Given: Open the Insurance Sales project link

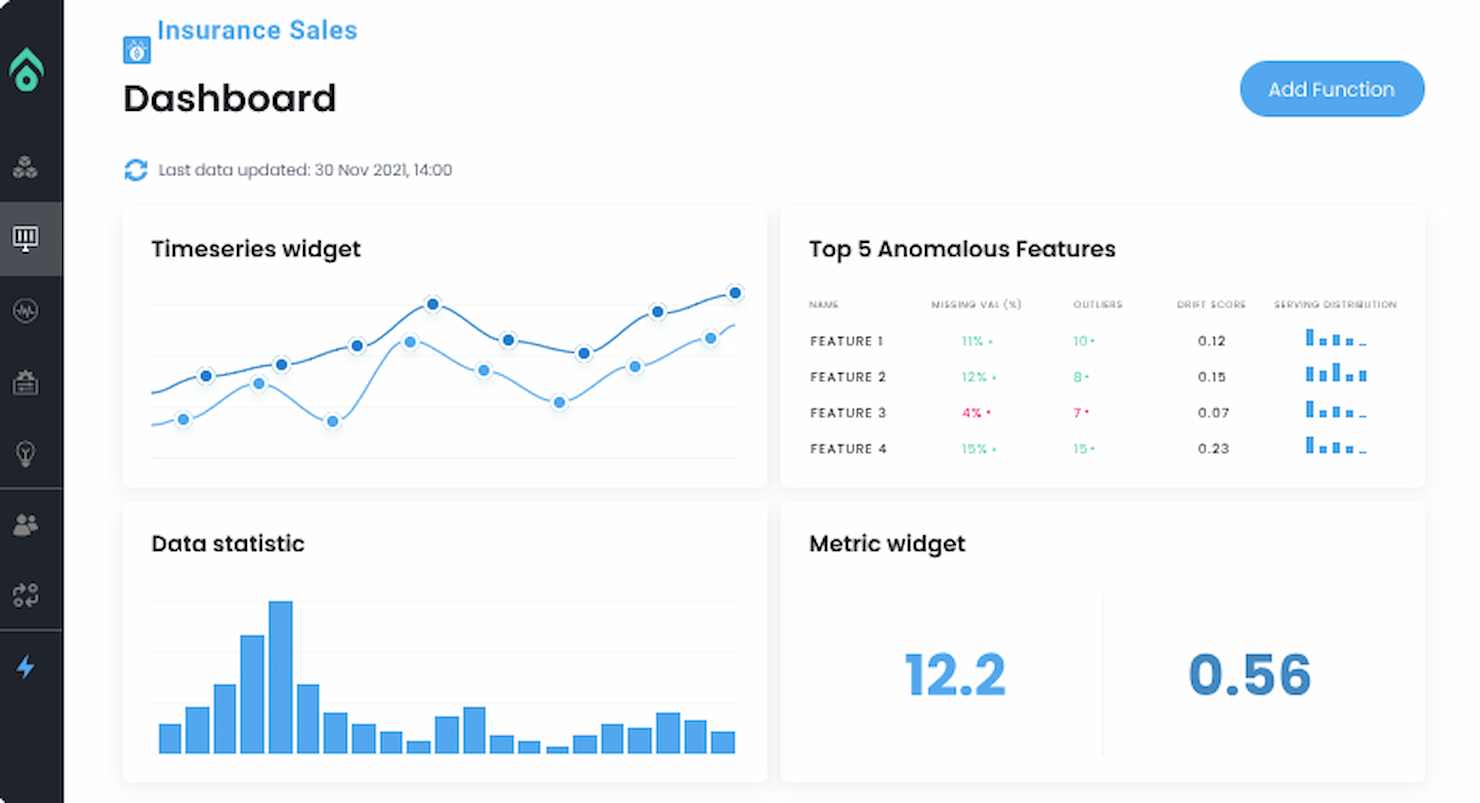Looking at the screenshot, I should point(257,30).
